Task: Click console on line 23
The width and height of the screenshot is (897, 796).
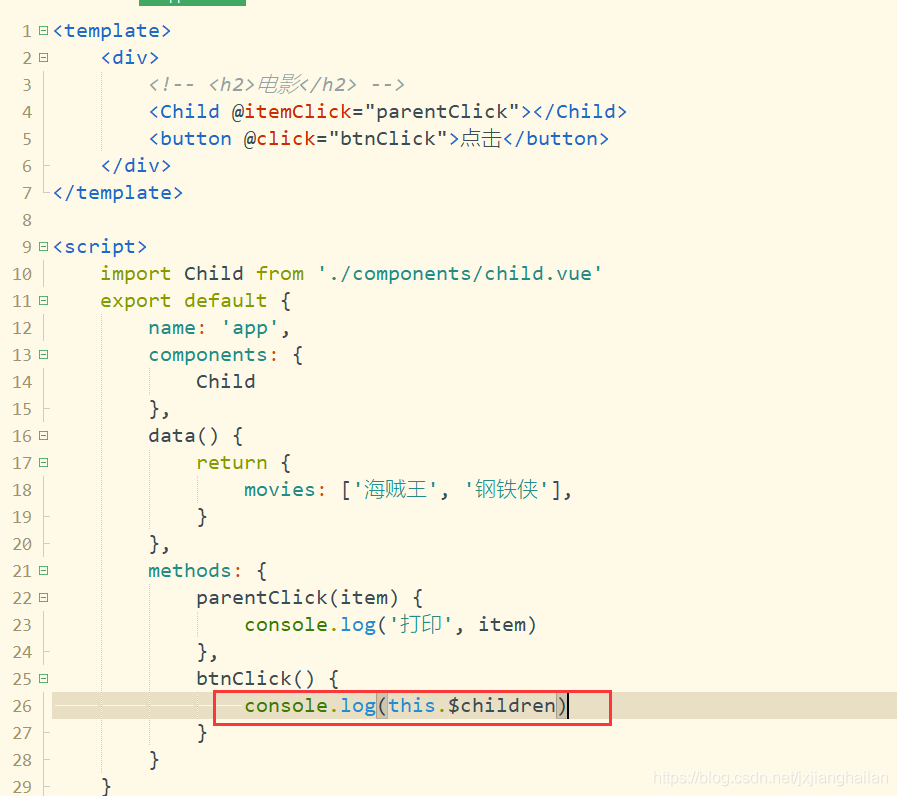Action: (286, 624)
